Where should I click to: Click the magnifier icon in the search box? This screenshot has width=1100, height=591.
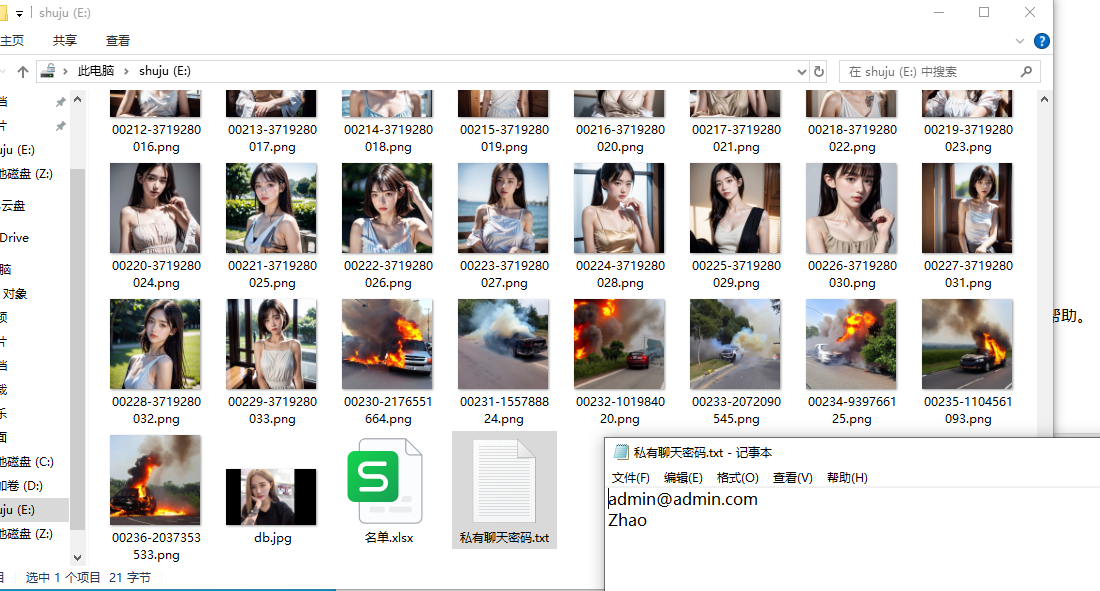(x=1026, y=71)
